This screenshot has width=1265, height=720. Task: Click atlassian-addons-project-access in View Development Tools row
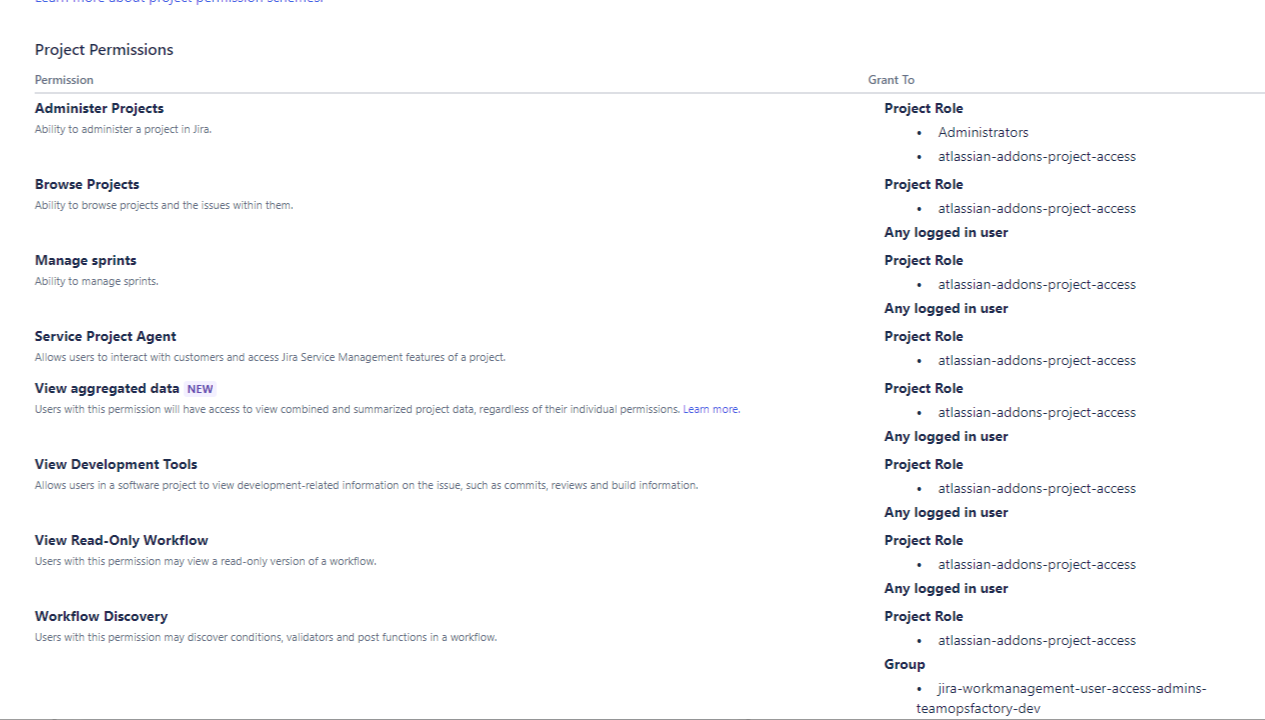pos(1037,488)
